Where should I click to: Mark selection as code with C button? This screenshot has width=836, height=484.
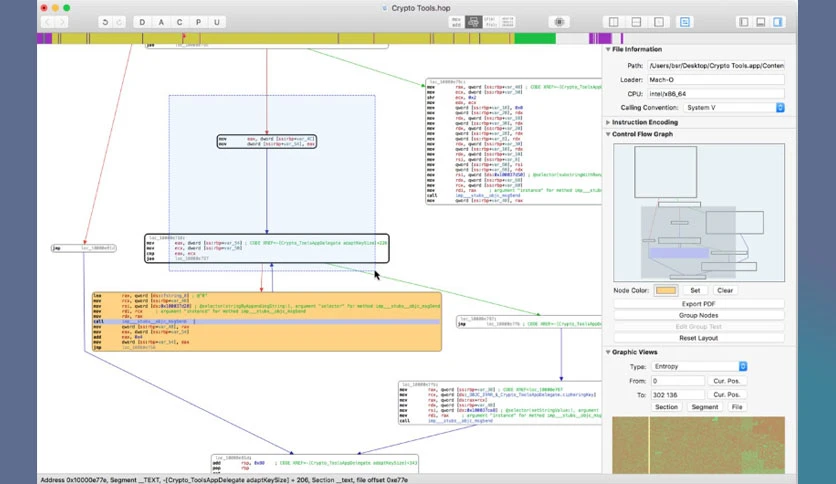pyautogui.click(x=180, y=22)
